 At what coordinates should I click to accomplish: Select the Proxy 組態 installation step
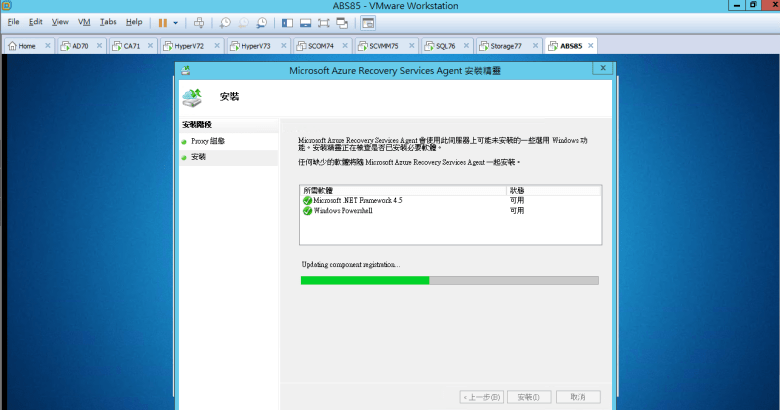click(208, 142)
